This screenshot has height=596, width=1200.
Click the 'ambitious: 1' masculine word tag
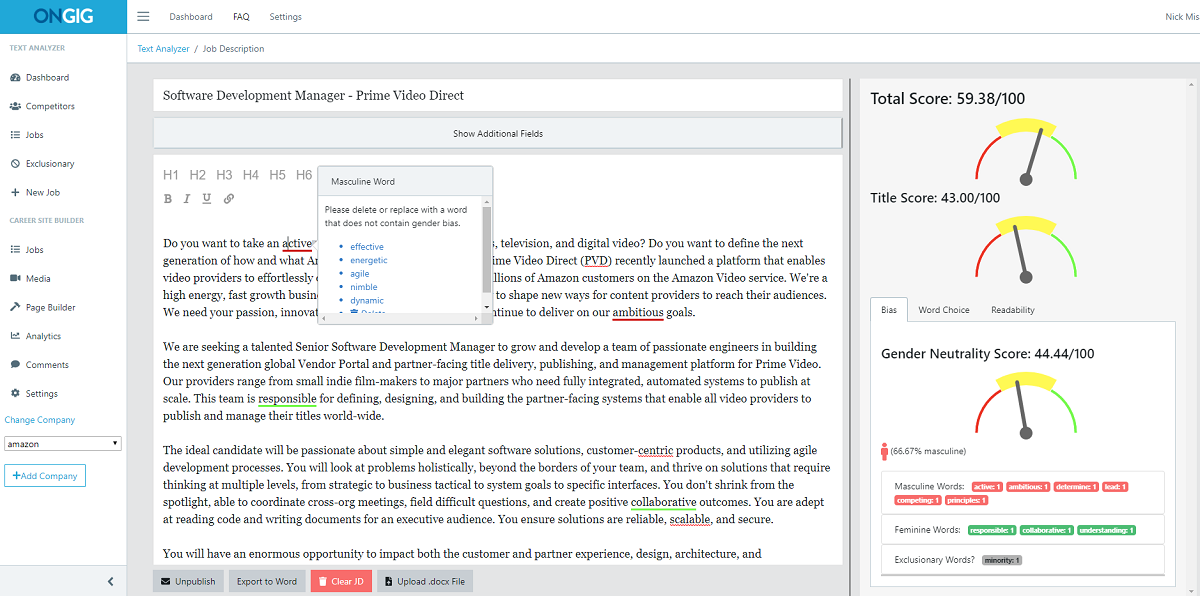tap(1028, 487)
